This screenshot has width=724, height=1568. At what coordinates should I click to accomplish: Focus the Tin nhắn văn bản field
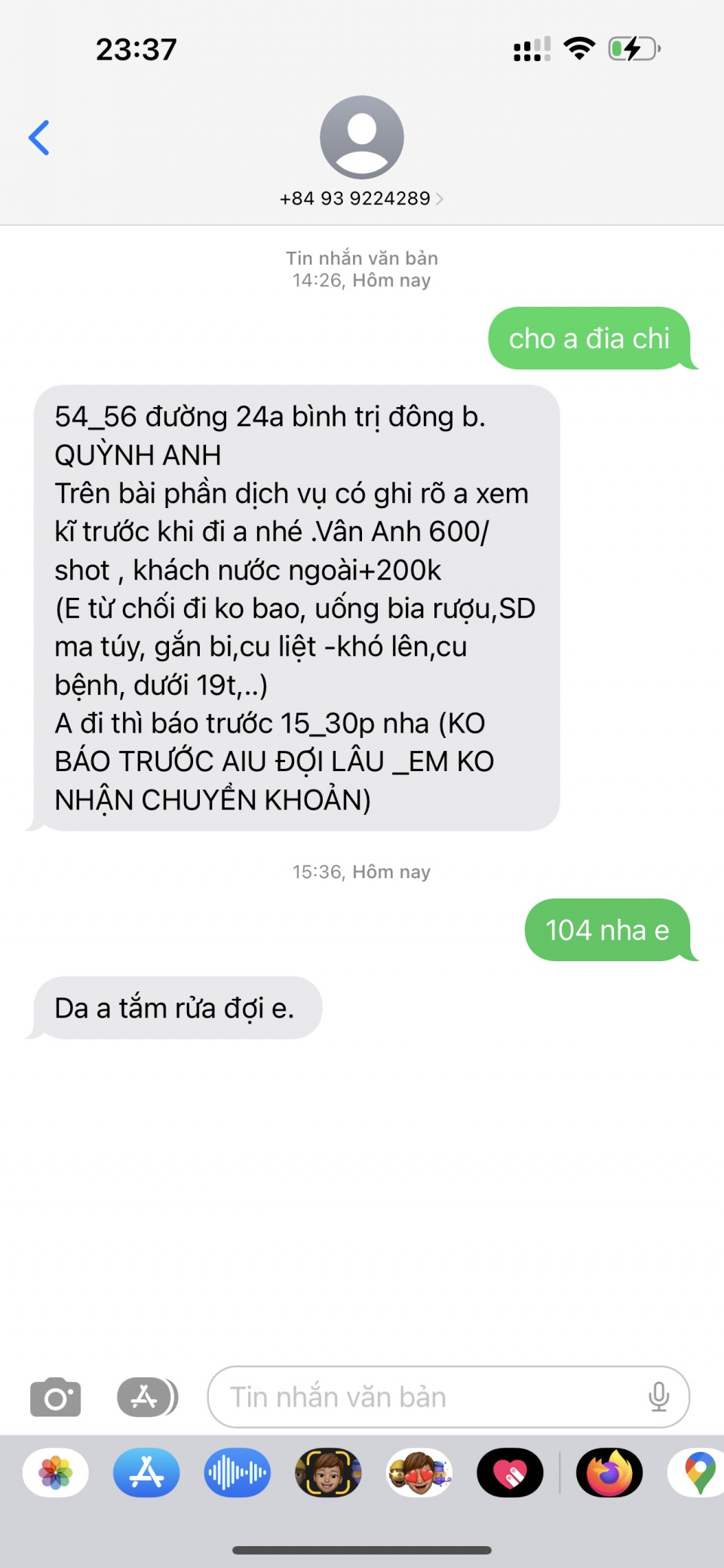449,1397
